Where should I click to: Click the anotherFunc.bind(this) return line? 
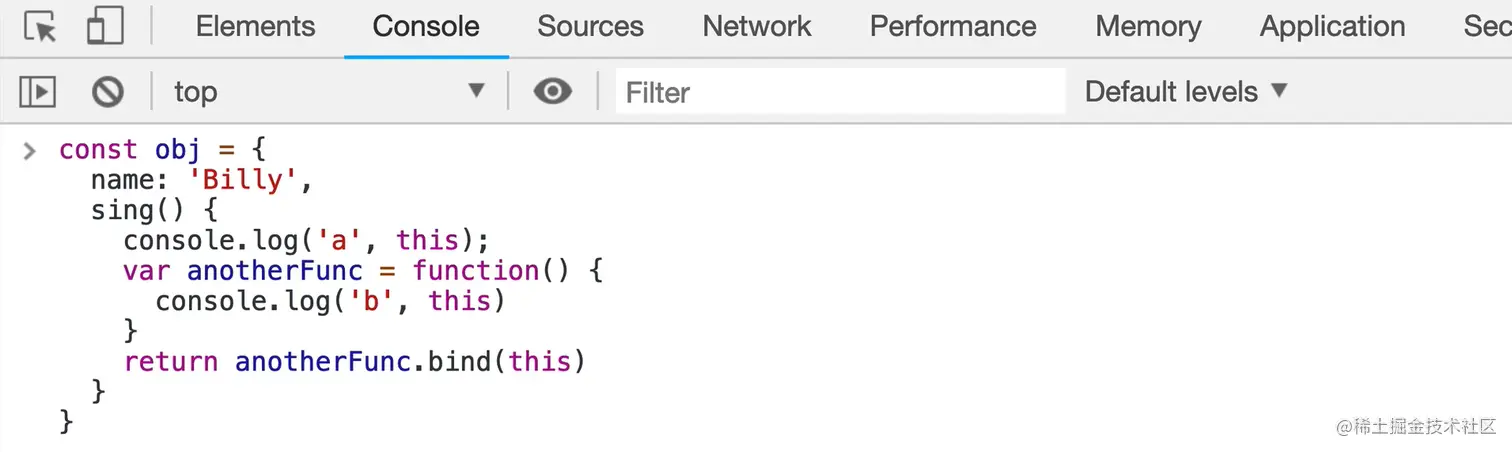pyautogui.click(x=354, y=361)
